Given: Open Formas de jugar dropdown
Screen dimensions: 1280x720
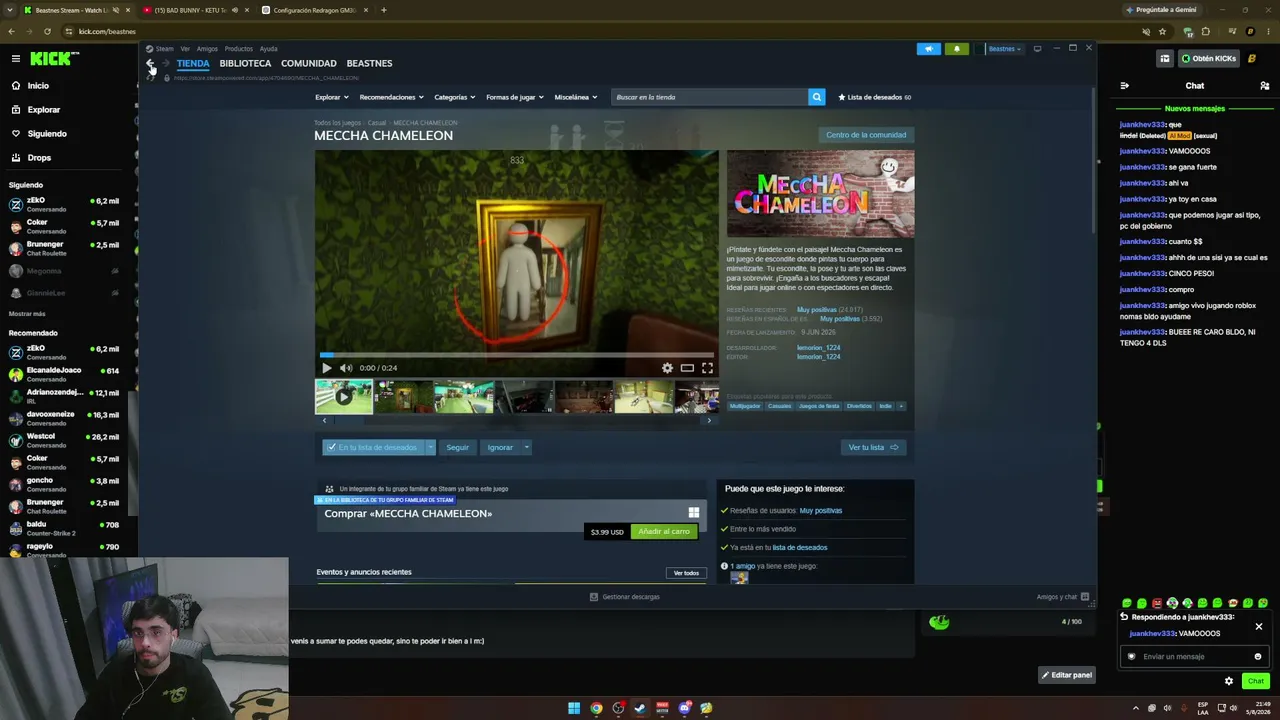Looking at the screenshot, I should (x=515, y=97).
